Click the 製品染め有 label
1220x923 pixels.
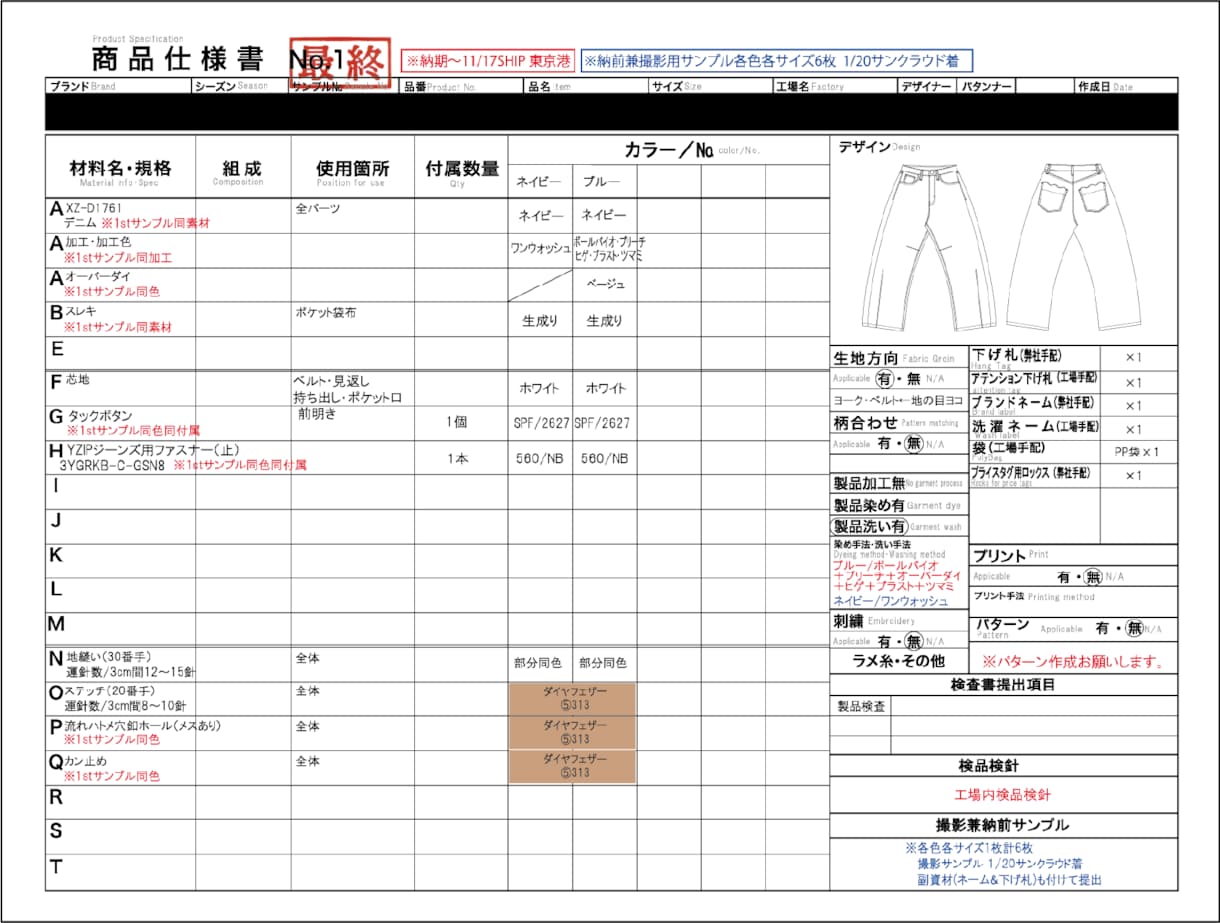(869, 506)
